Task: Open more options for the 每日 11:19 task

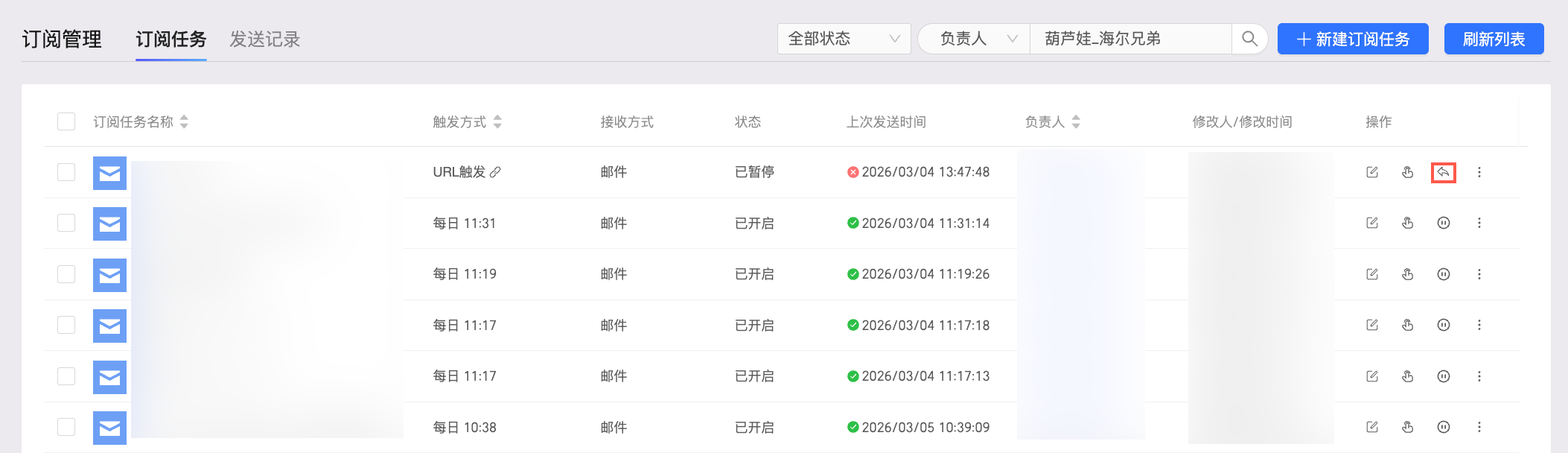Action: (x=1479, y=274)
